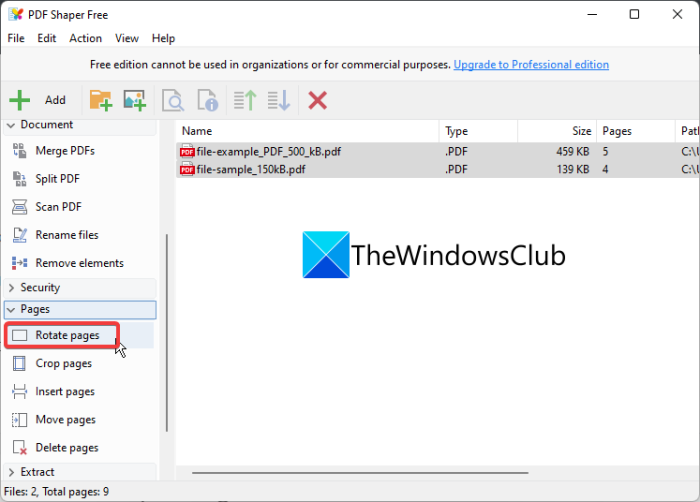700x502 pixels.
Task: Click the 139 KB size cell
Action: 573,170
